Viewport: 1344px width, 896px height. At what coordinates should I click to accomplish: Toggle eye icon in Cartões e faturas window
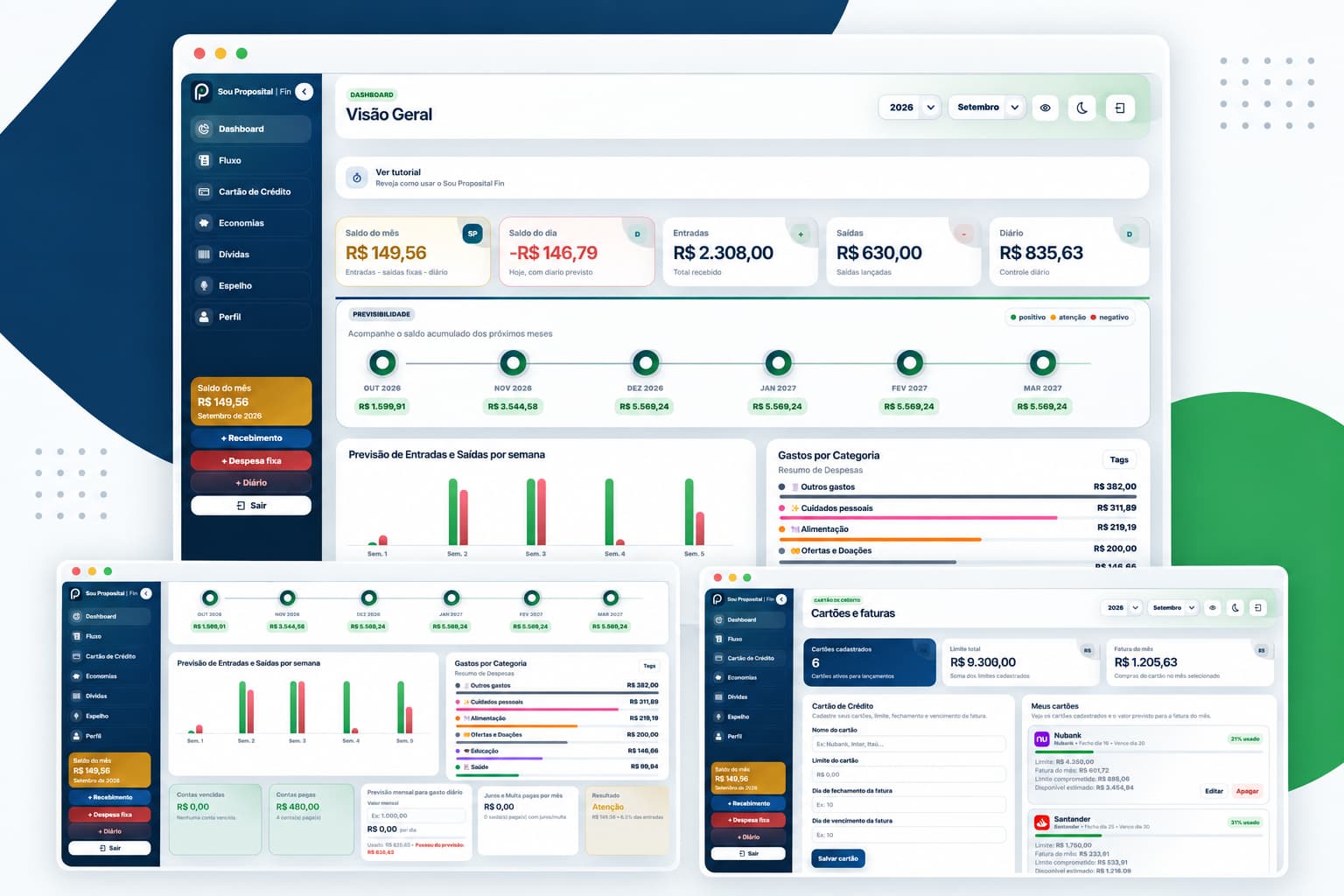[x=1213, y=607]
